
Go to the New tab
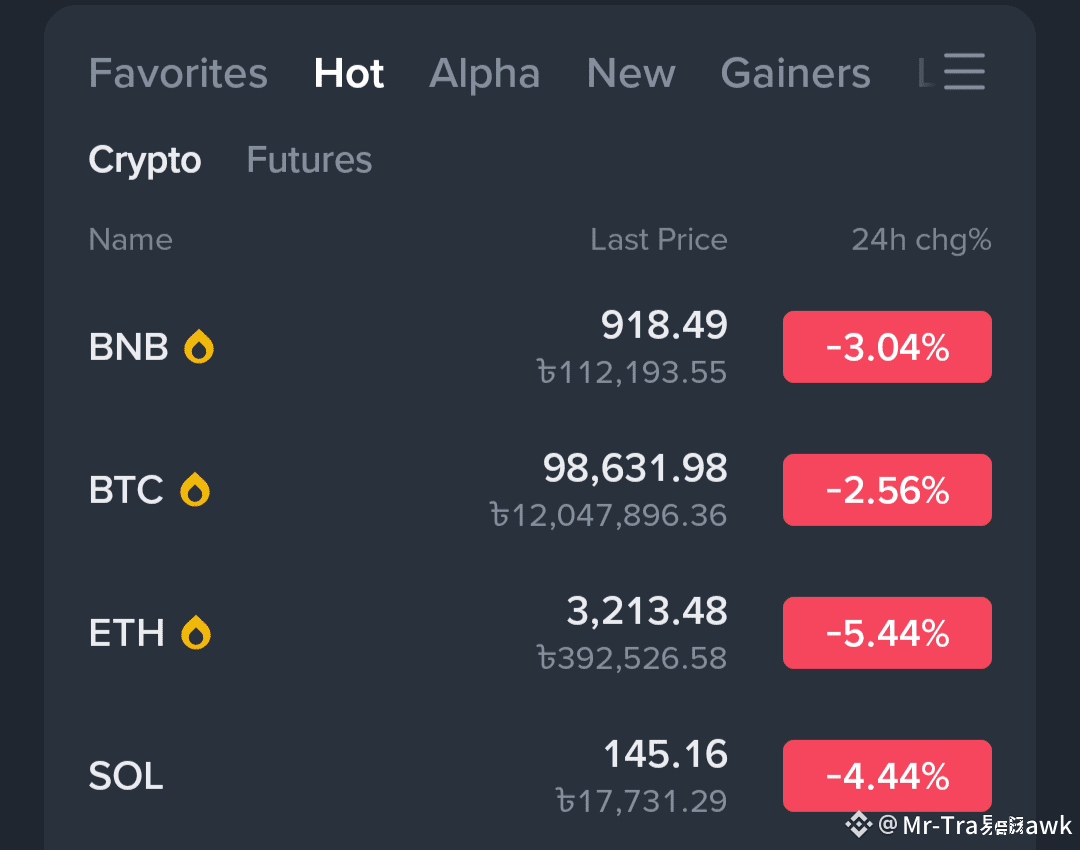point(631,74)
